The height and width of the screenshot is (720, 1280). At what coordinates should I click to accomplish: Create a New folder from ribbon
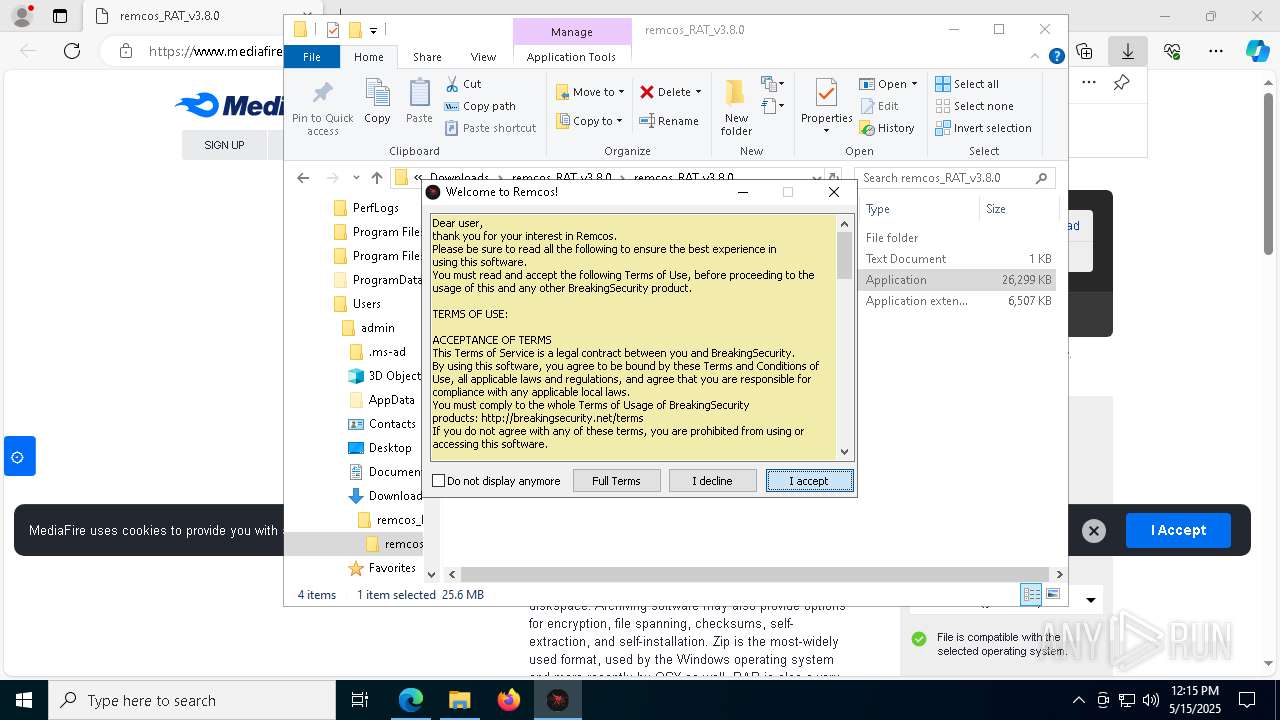coord(736,108)
